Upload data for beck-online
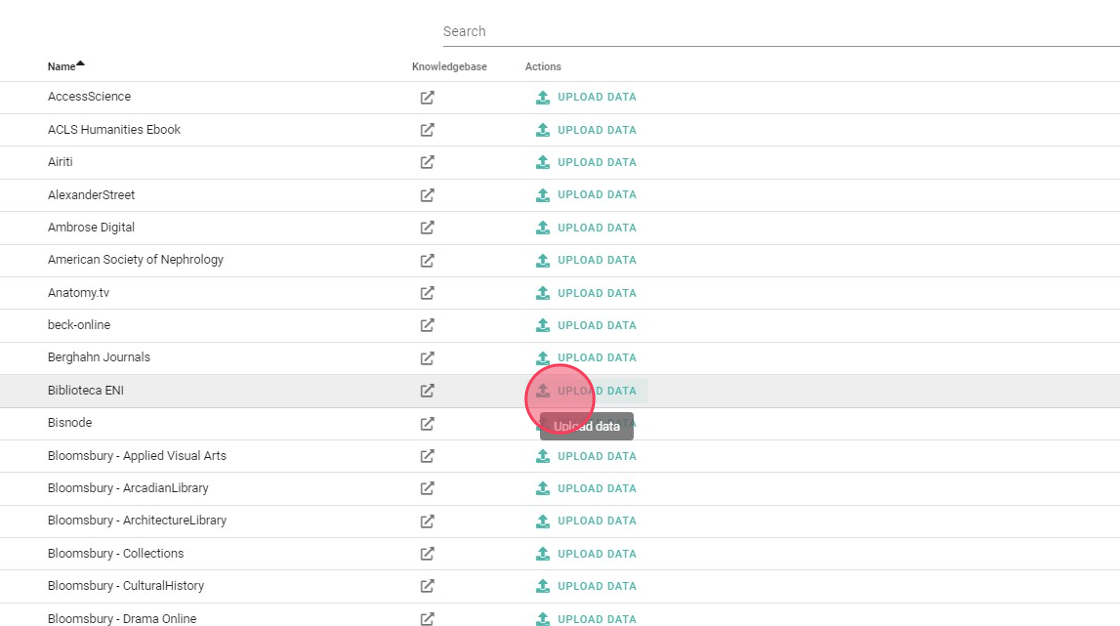This screenshot has height=626, width=1120. tap(586, 325)
